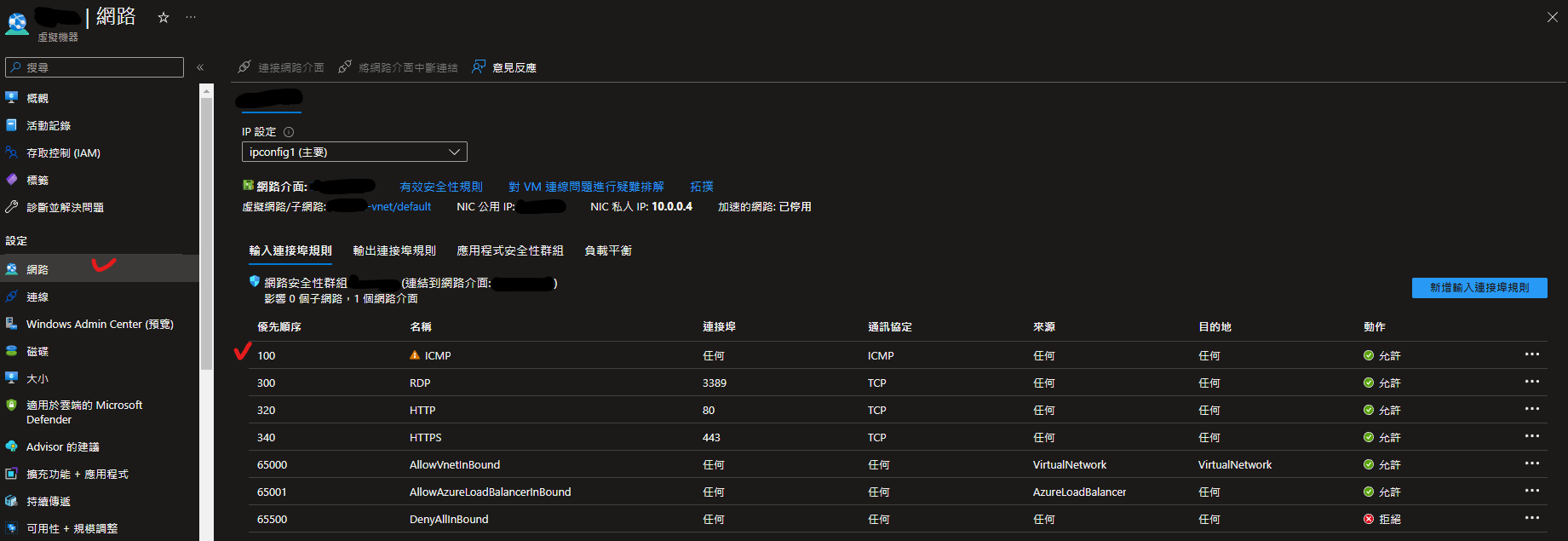Open the ipconfig1 (主要) IP configuration dropdown
Screen dimensions: 1568x541
354,152
